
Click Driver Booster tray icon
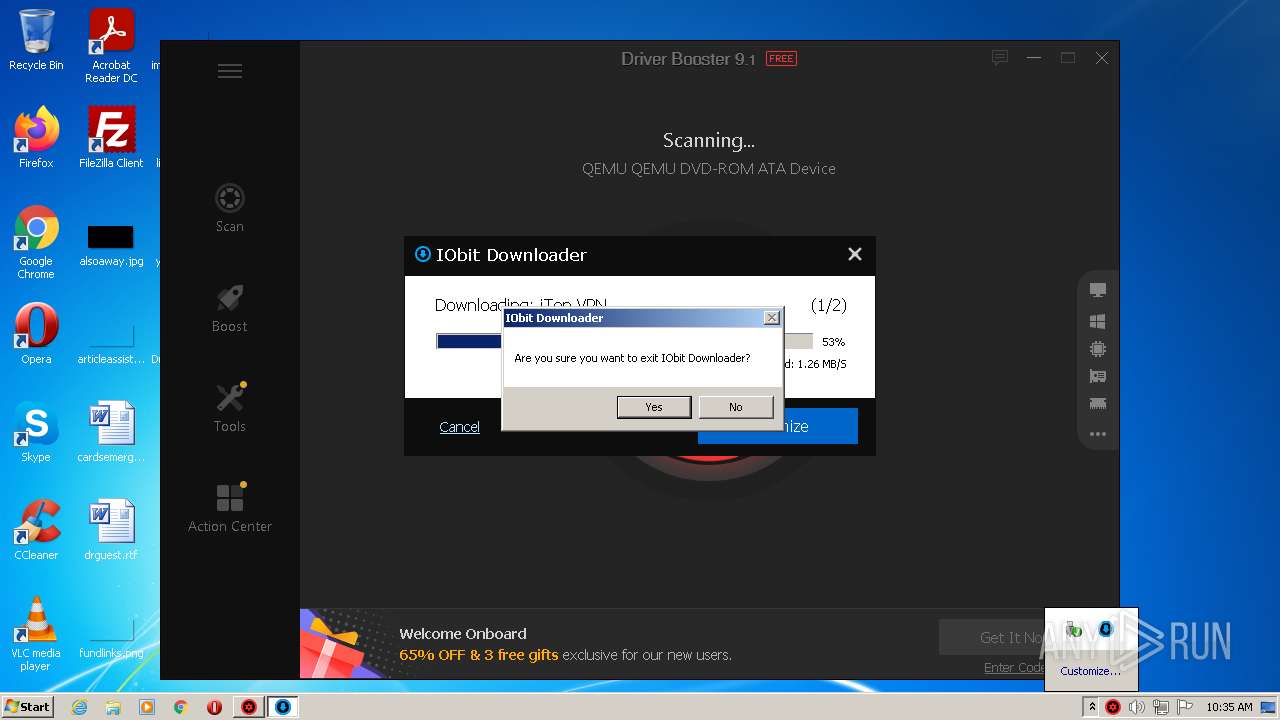point(1112,707)
